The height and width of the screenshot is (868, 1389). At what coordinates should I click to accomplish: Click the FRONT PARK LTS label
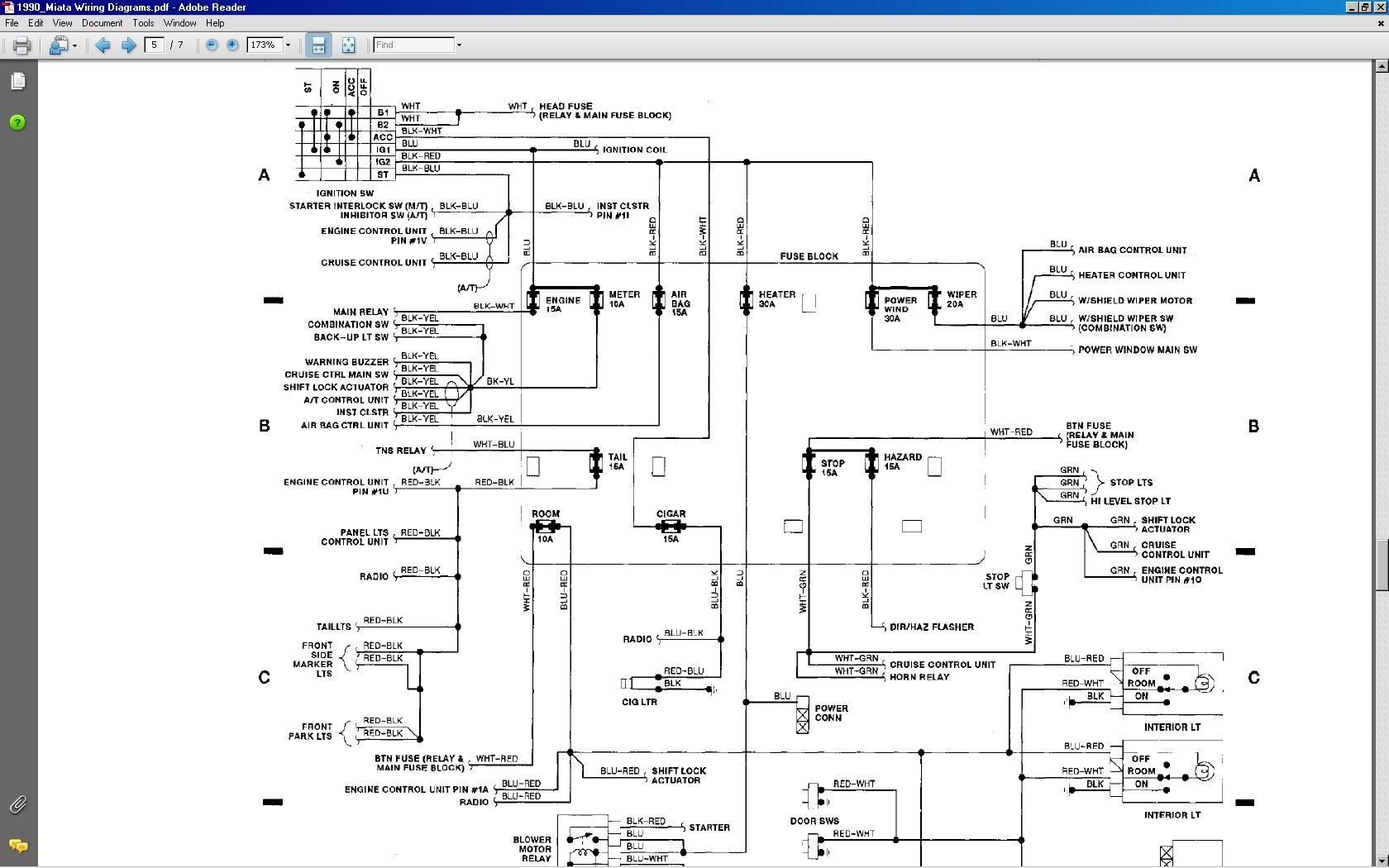pos(310,731)
